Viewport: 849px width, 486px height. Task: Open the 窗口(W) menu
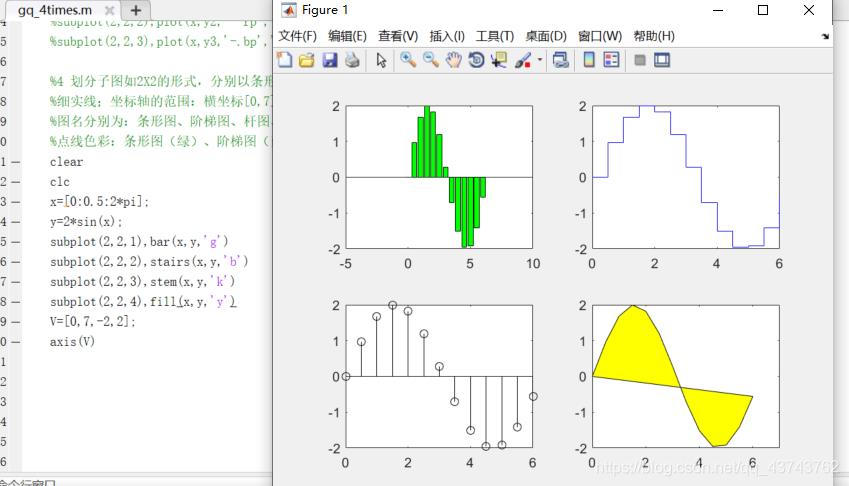(x=600, y=36)
